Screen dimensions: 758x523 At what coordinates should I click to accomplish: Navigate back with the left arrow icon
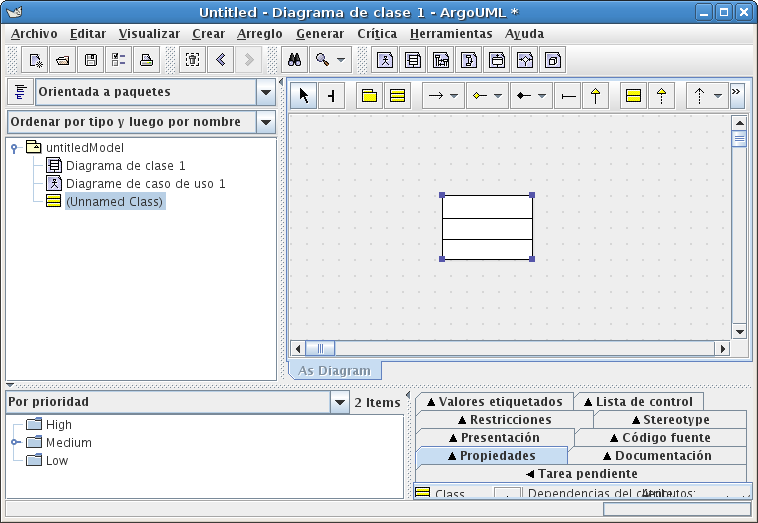[x=220, y=60]
